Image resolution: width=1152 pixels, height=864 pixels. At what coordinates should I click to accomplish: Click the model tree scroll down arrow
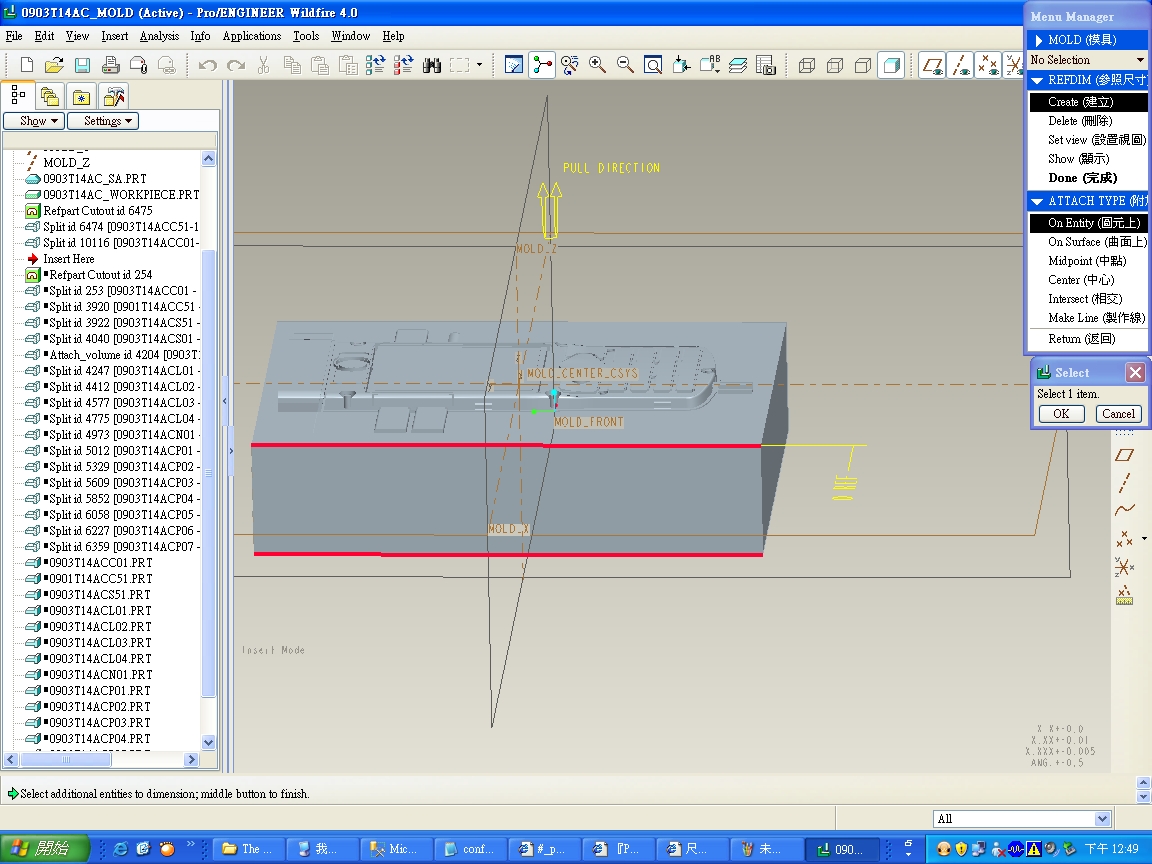point(208,742)
